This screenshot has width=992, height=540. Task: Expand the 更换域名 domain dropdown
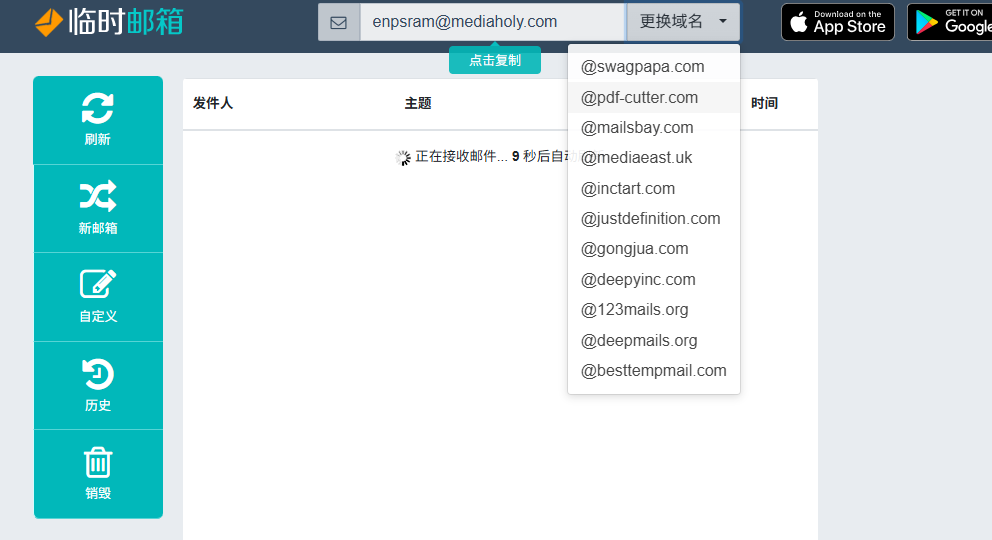[683, 22]
